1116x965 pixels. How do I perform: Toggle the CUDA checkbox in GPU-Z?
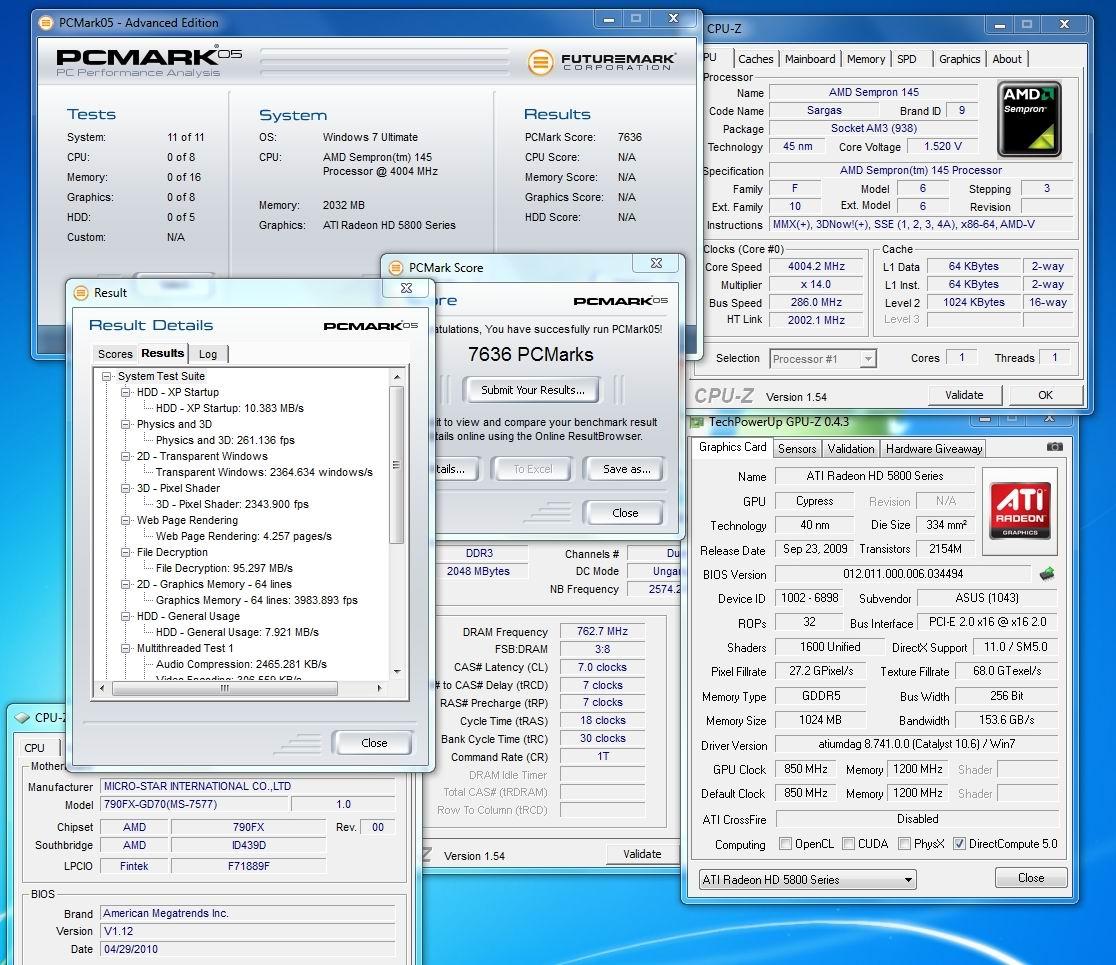click(848, 843)
